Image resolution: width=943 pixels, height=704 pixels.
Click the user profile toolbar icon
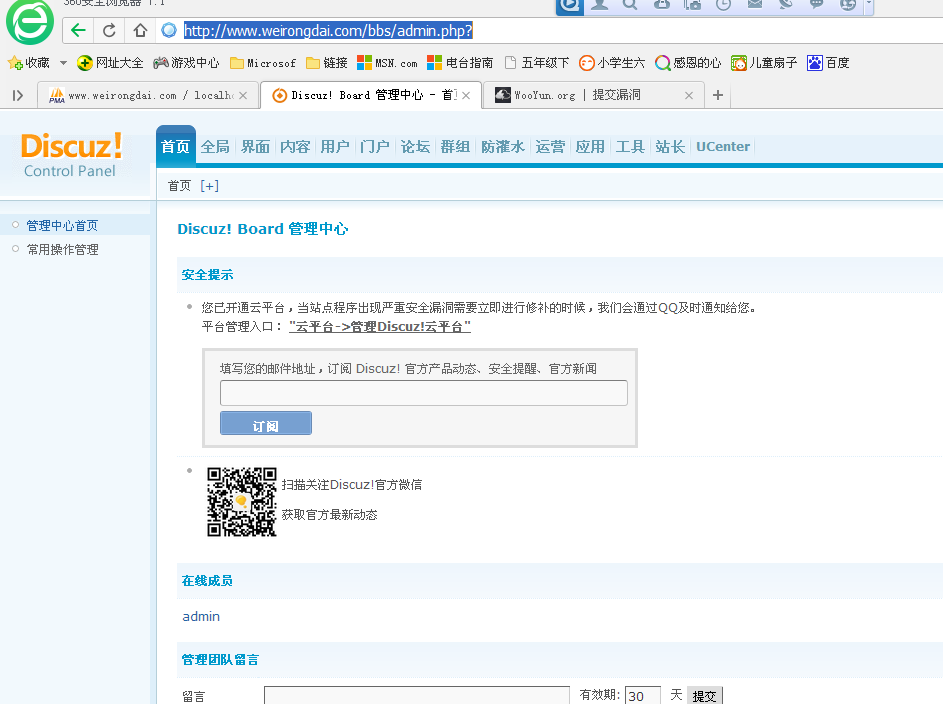pos(600,5)
